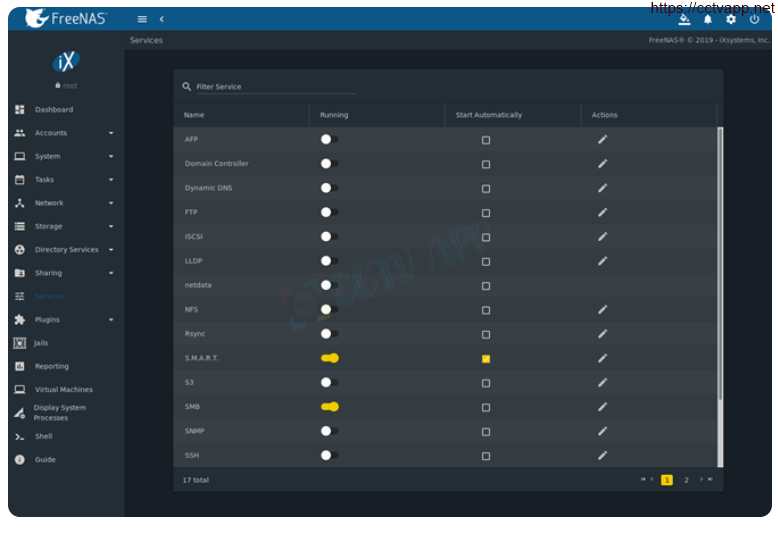Enable the SSH service running toggle
Image resolution: width=778 pixels, height=545 pixels.
[x=329, y=455]
